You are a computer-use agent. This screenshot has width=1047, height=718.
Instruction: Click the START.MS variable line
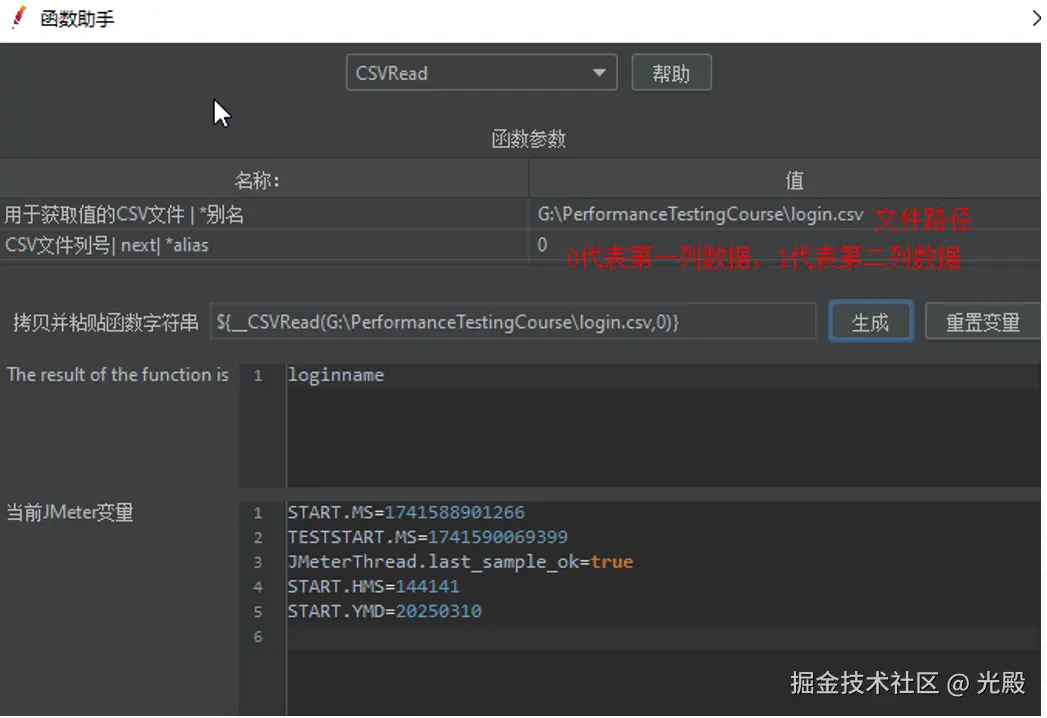tap(406, 512)
